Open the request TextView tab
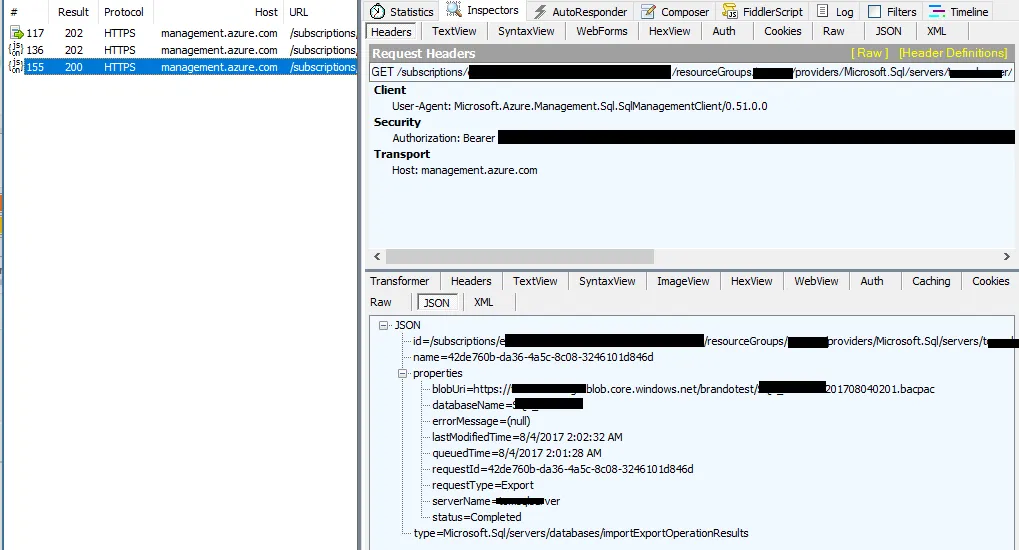Screen dimensions: 1019x550 (454, 31)
